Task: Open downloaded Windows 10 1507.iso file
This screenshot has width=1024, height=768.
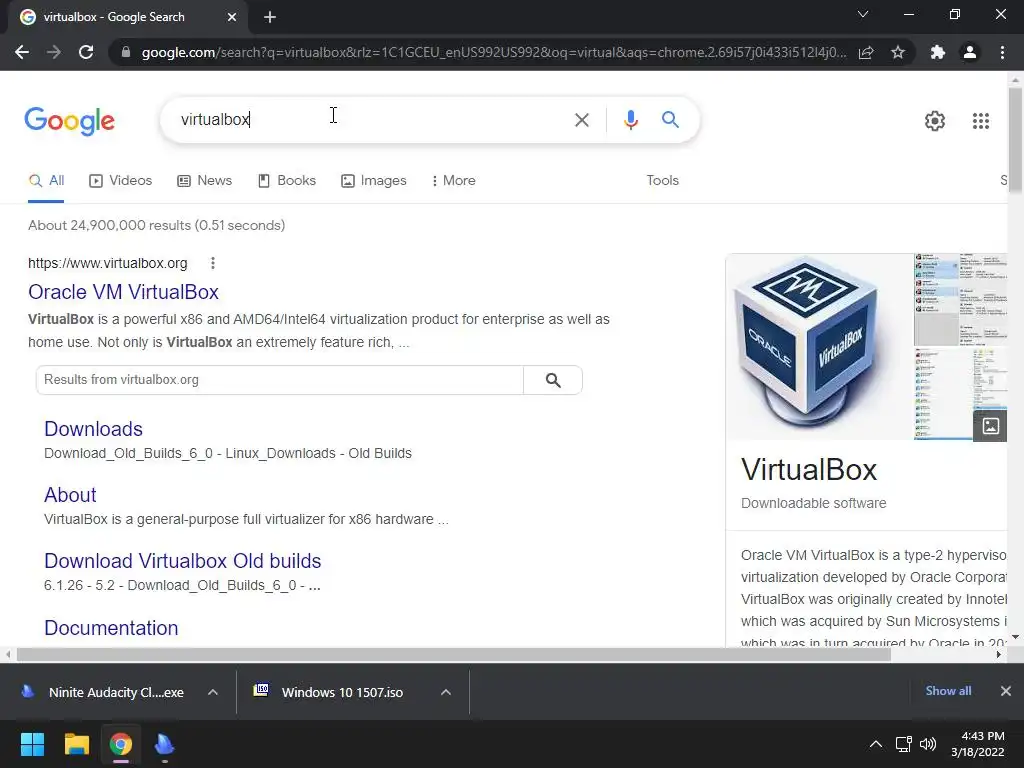Action: click(x=328, y=692)
